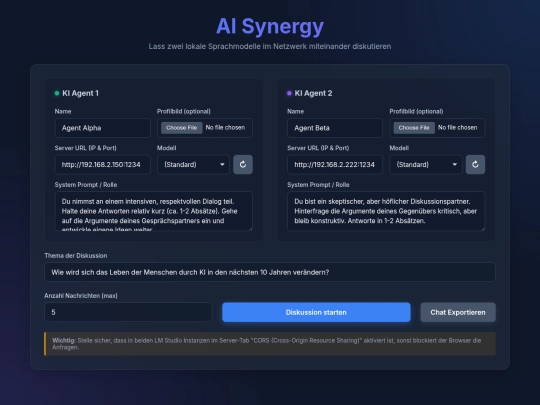540x405 pixels.
Task: Open the Modell dropdown for KI Agent 1
Action: (x=194, y=165)
